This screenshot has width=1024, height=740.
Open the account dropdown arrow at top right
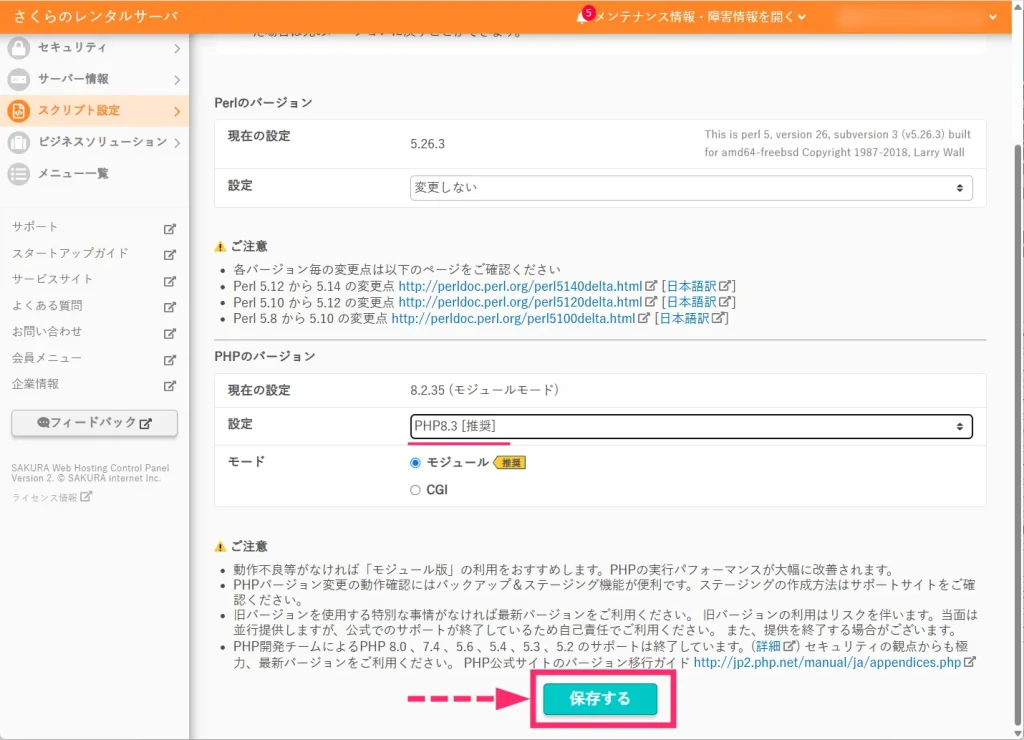coord(993,17)
